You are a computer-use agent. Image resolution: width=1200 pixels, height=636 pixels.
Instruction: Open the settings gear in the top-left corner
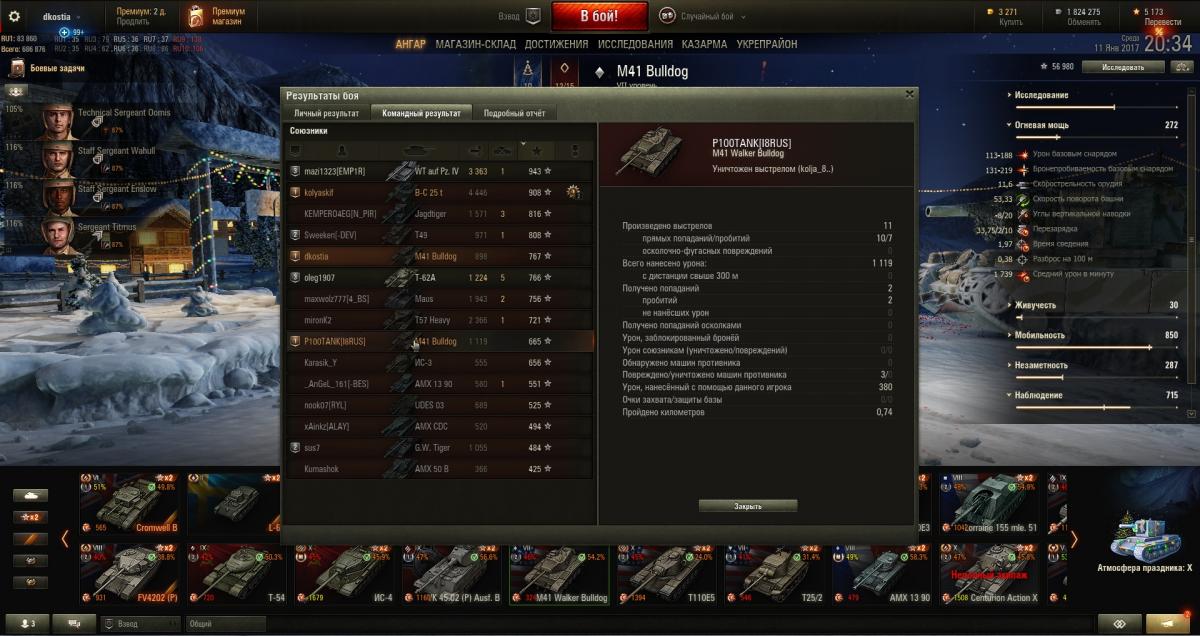pos(14,17)
